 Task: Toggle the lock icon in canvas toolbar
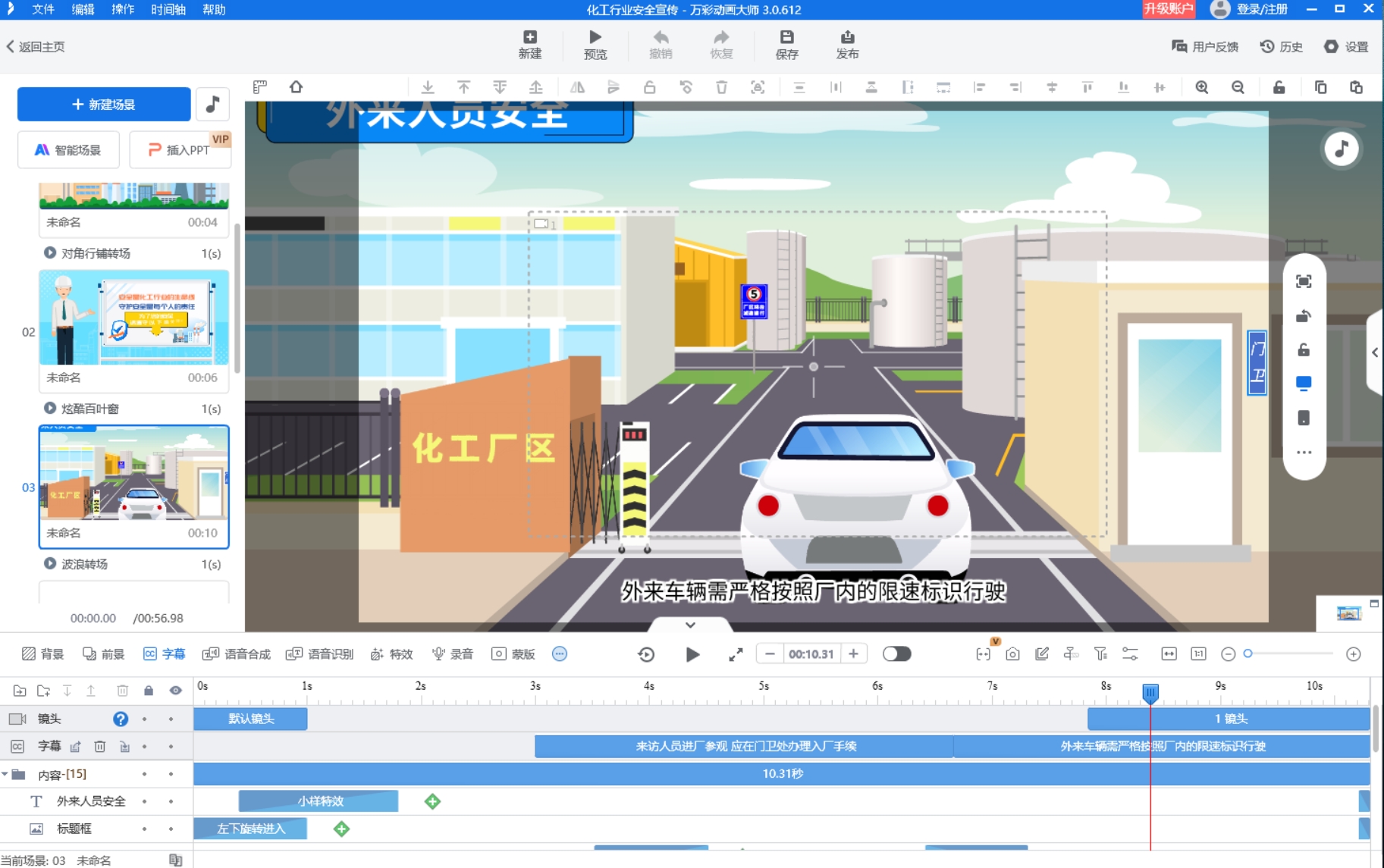[x=1279, y=87]
